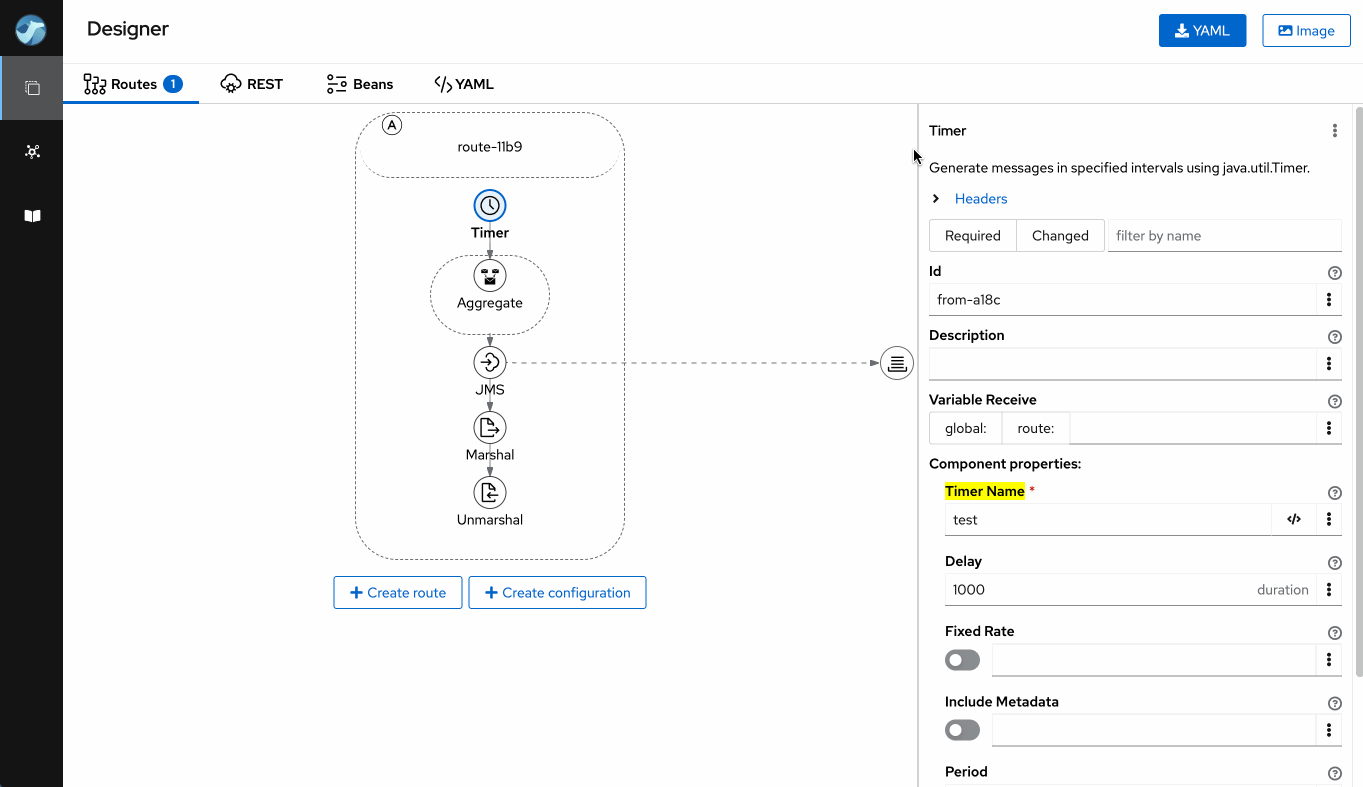Click the Unmarshal step icon
1363x787 pixels.
(x=490, y=493)
